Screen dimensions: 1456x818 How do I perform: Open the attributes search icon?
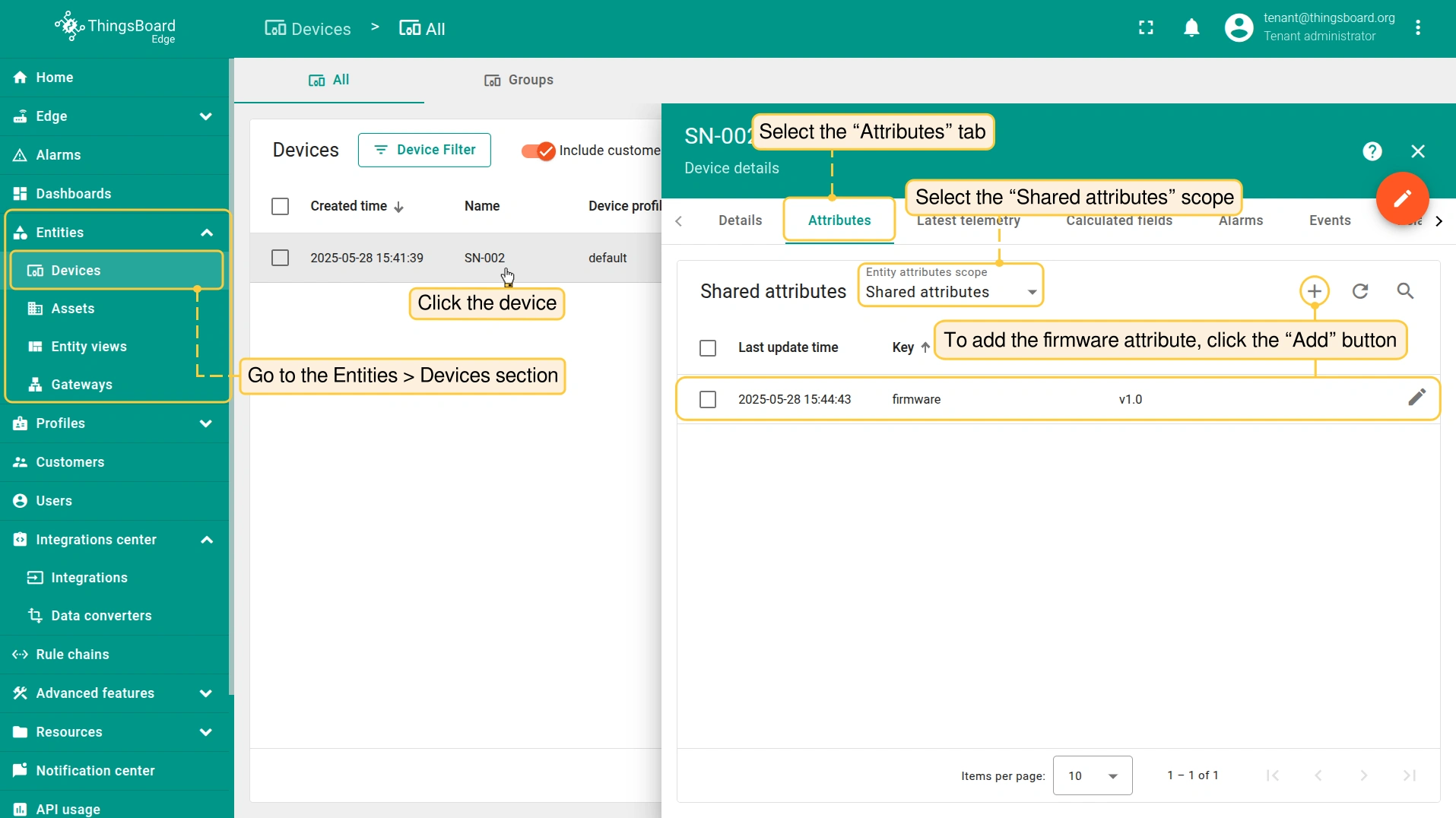(x=1405, y=291)
